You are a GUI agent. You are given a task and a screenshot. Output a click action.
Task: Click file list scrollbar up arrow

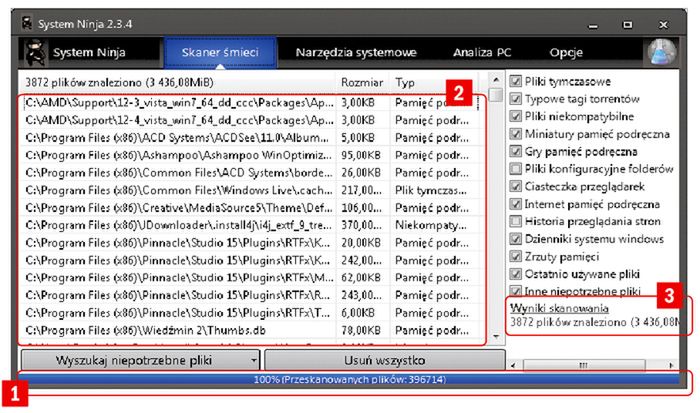496,80
